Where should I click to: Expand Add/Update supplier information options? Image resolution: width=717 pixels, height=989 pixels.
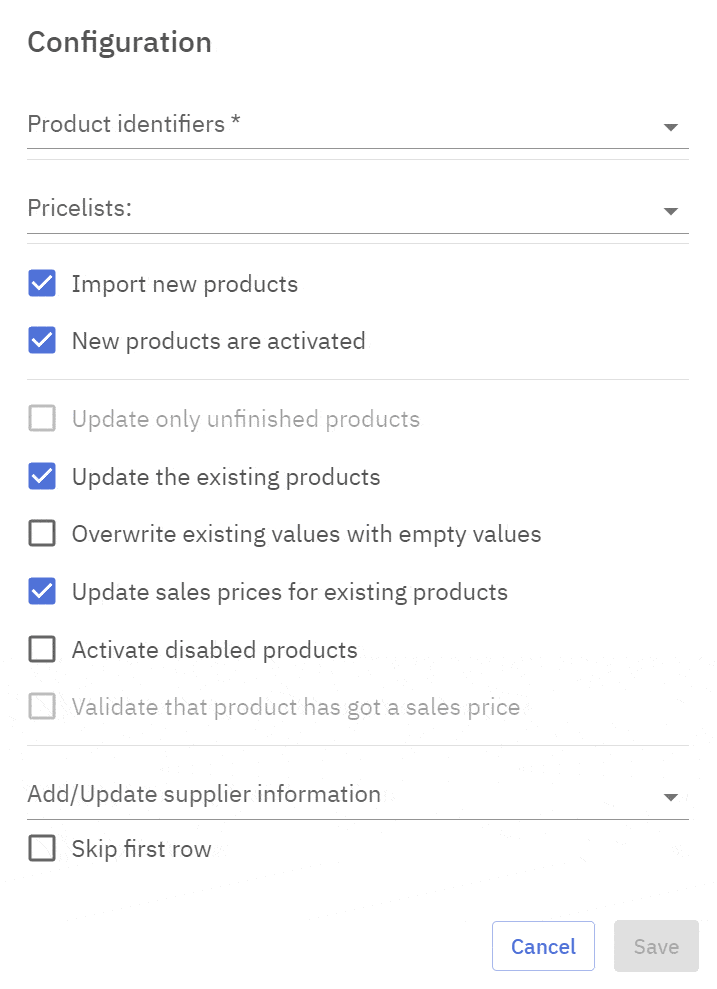340,795
